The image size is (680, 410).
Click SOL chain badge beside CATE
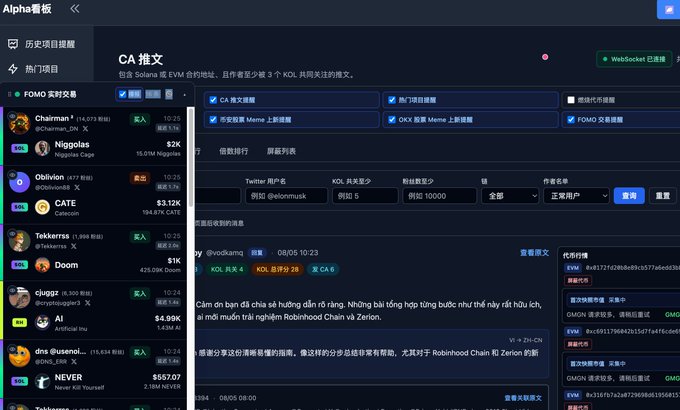pos(20,207)
